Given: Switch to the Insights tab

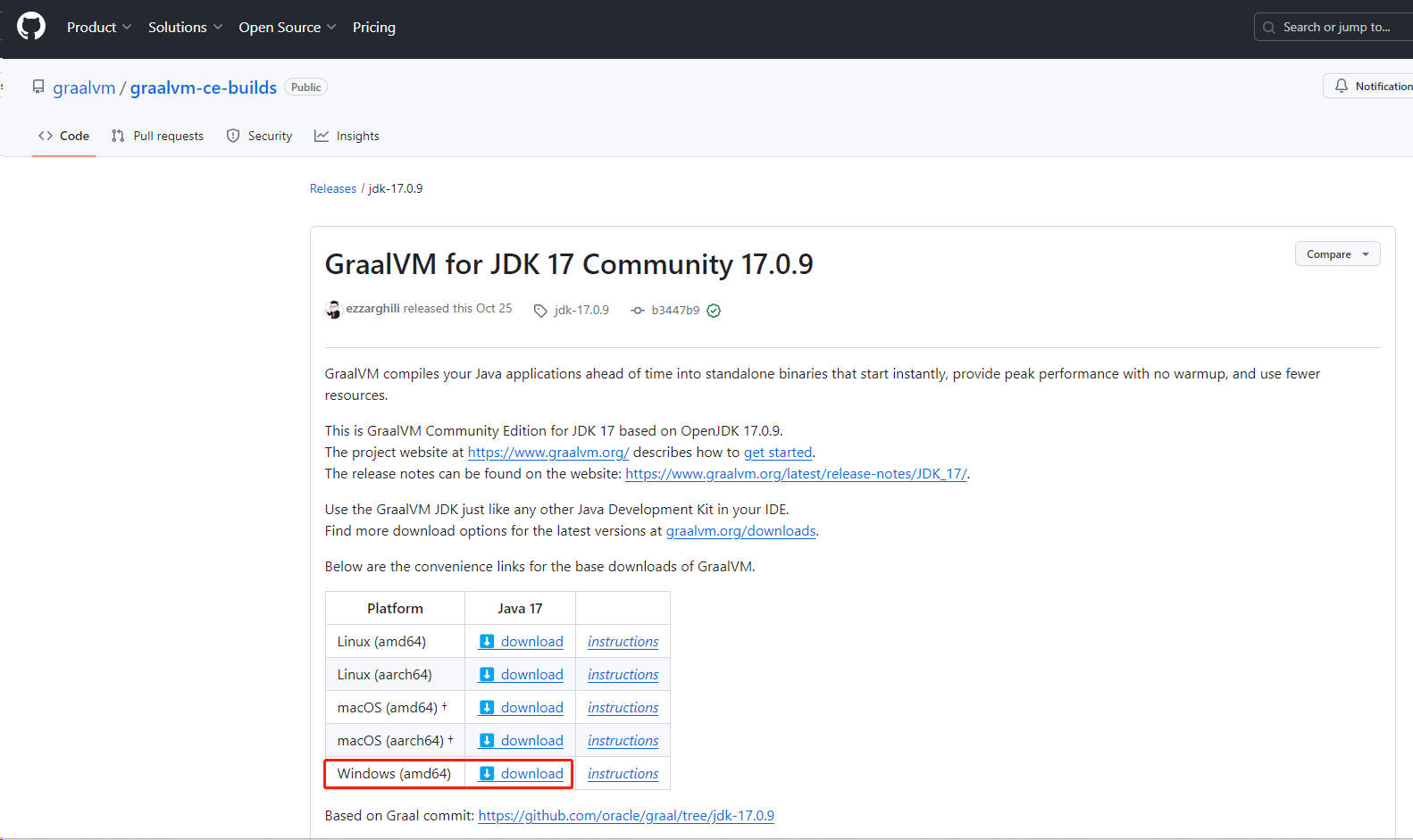Looking at the screenshot, I should click(x=347, y=136).
